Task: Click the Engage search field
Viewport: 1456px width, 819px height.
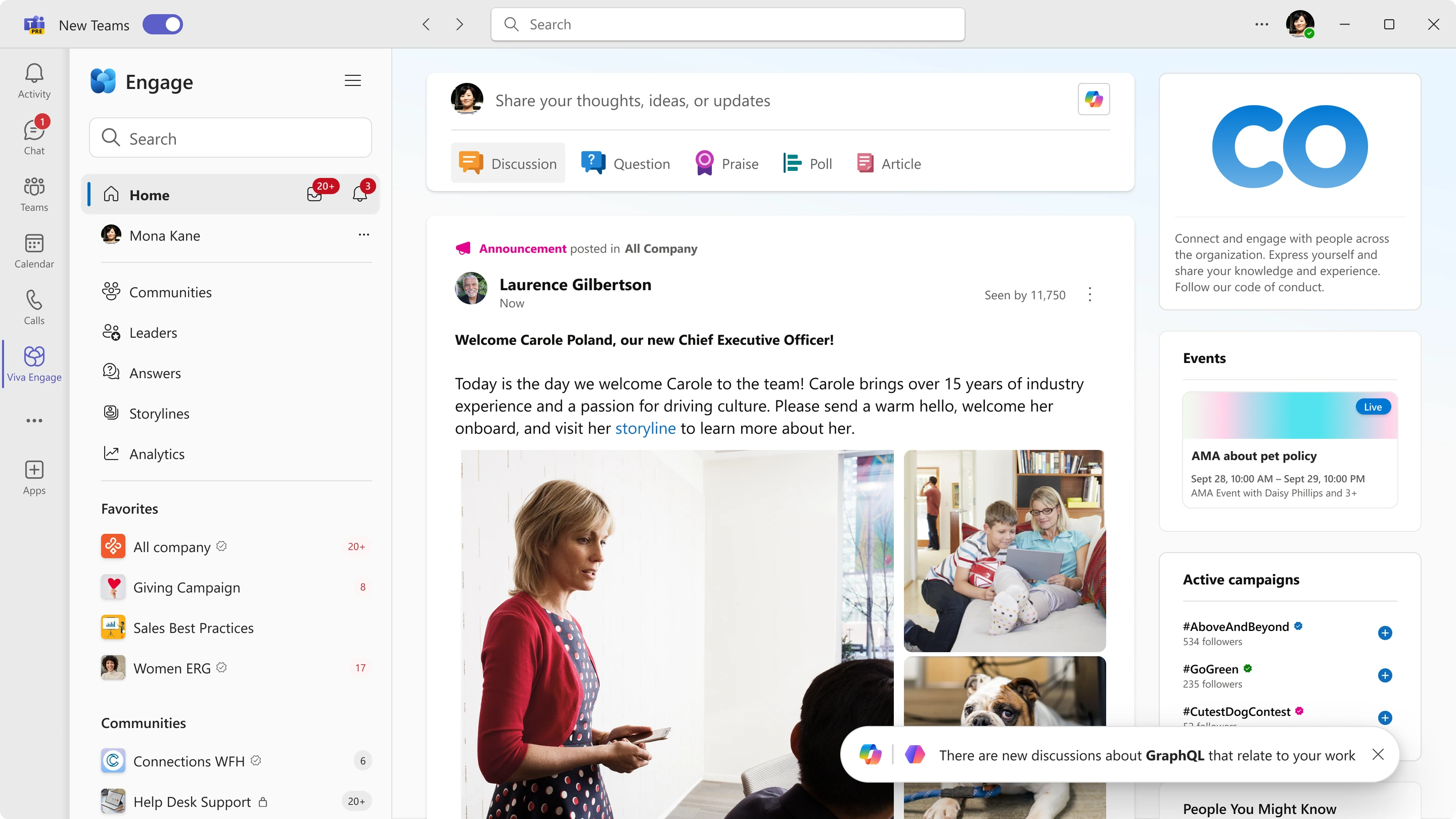Action: pos(230,138)
